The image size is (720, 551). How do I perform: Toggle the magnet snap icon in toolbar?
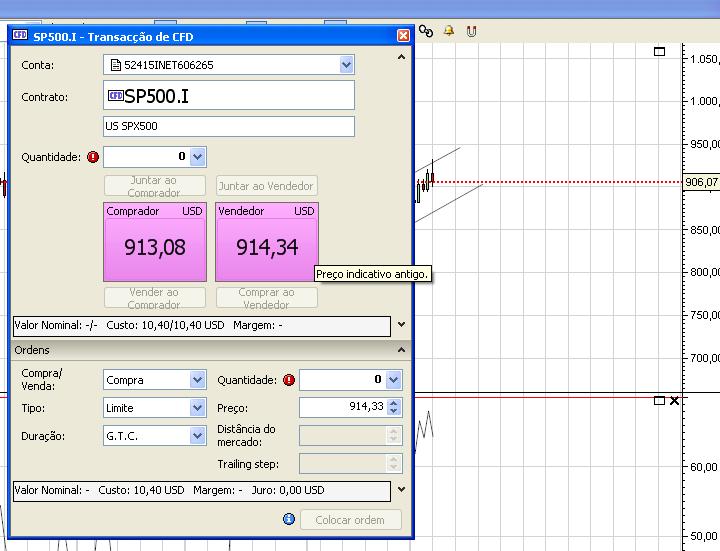[471, 31]
